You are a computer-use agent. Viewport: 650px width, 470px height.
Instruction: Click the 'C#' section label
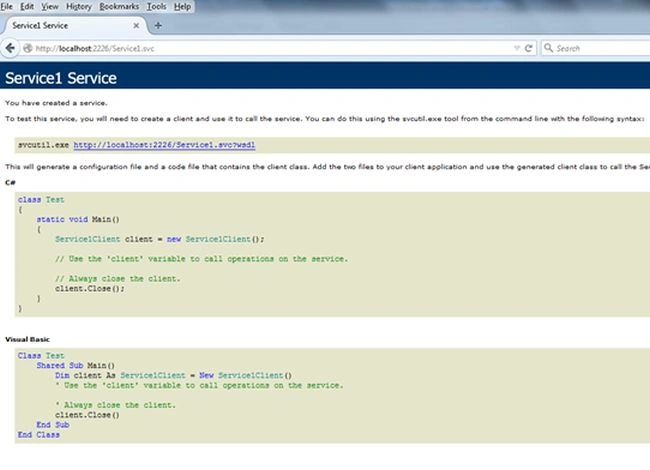[x=10, y=182]
